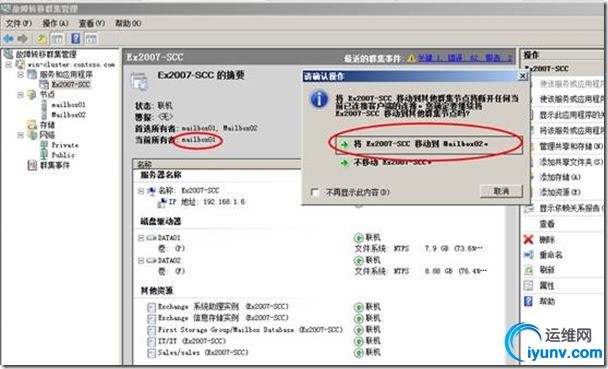Click the 属性 icon in actions pane
The image size is (608, 369).
[x=529, y=286]
